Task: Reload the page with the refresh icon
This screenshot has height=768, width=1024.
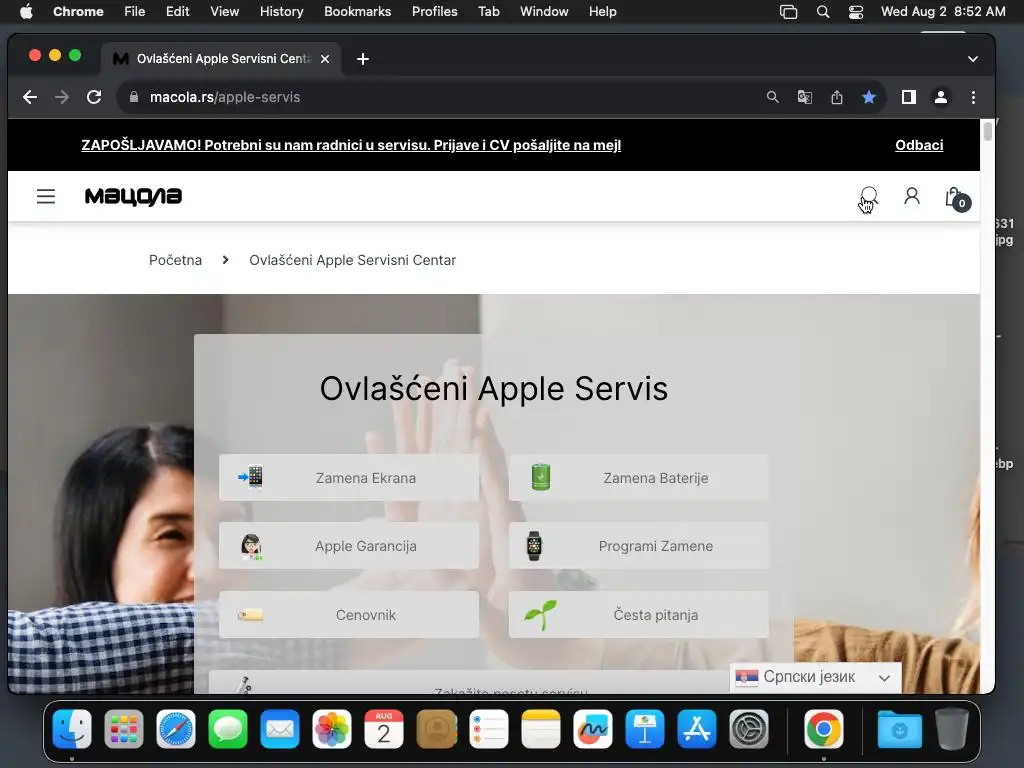Action: 94,97
